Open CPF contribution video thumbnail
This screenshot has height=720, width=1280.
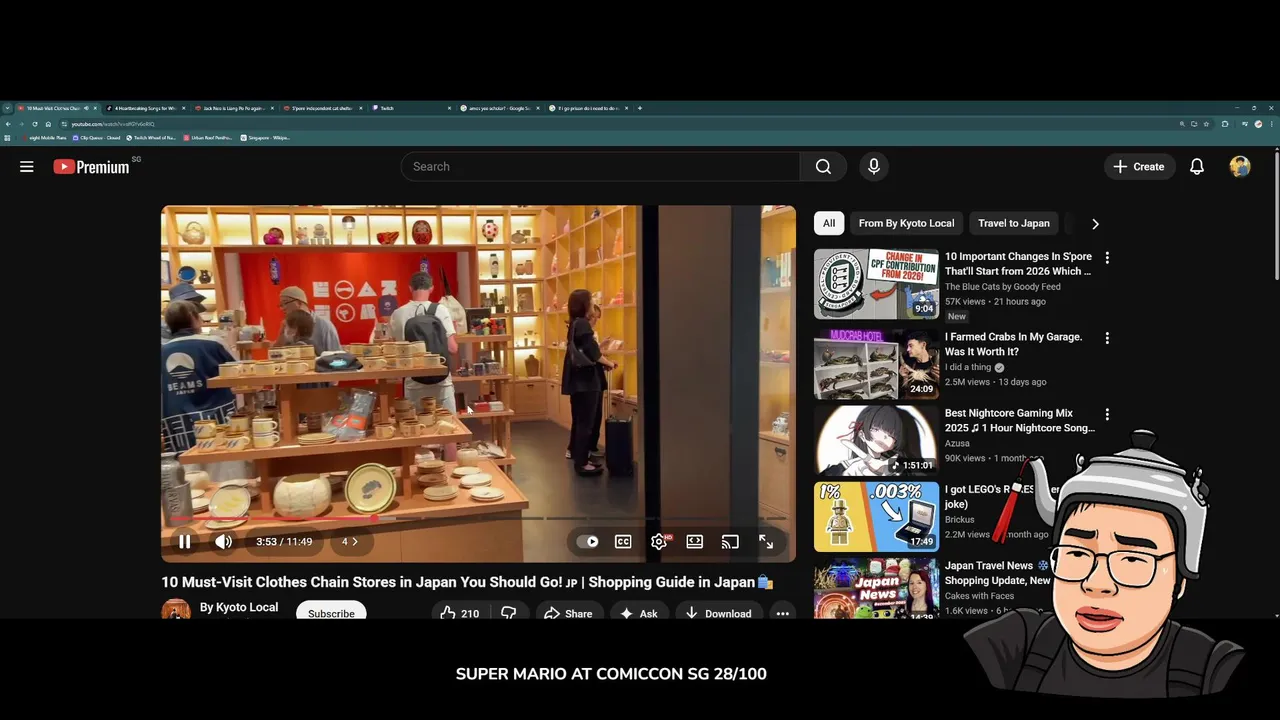click(x=876, y=284)
